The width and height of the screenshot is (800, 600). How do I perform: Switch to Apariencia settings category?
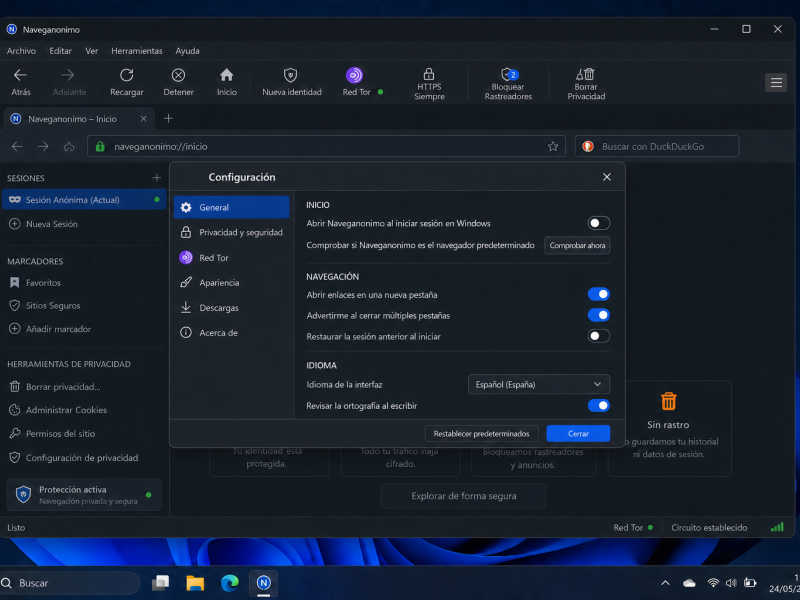point(232,283)
